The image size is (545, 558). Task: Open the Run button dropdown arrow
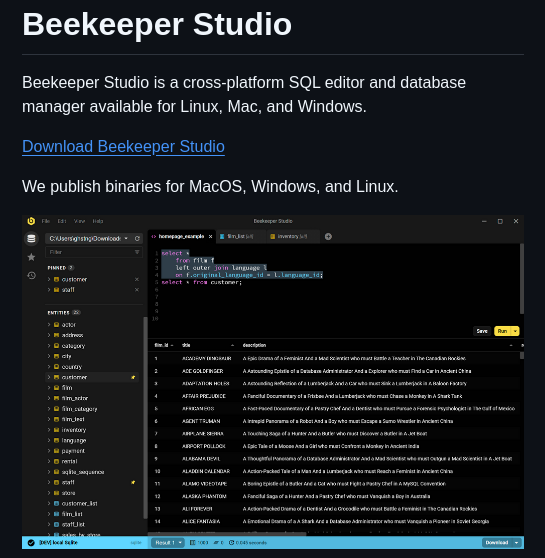coord(515,331)
